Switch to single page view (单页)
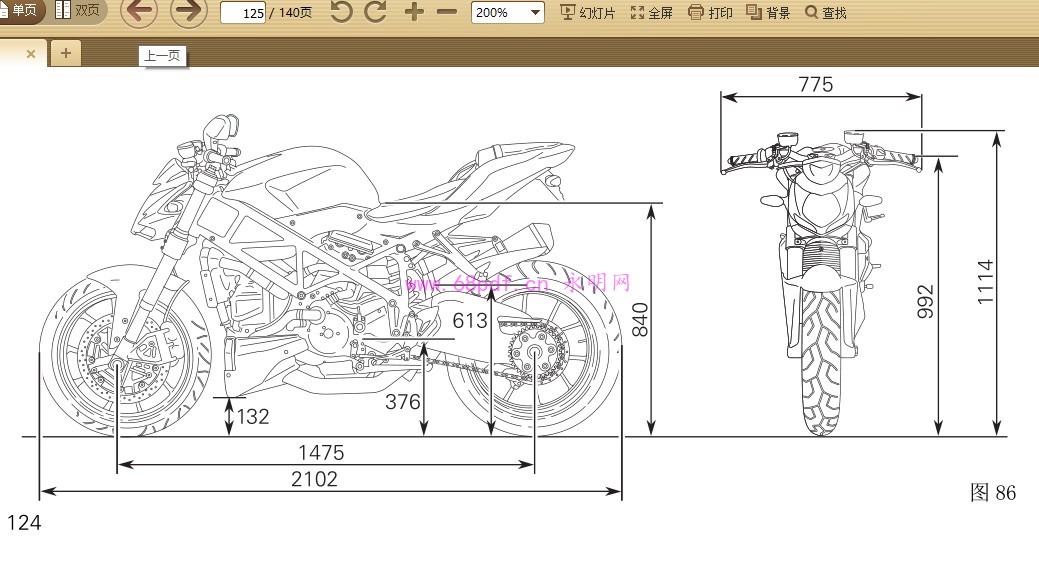This screenshot has width=1039, height=562. [22, 11]
